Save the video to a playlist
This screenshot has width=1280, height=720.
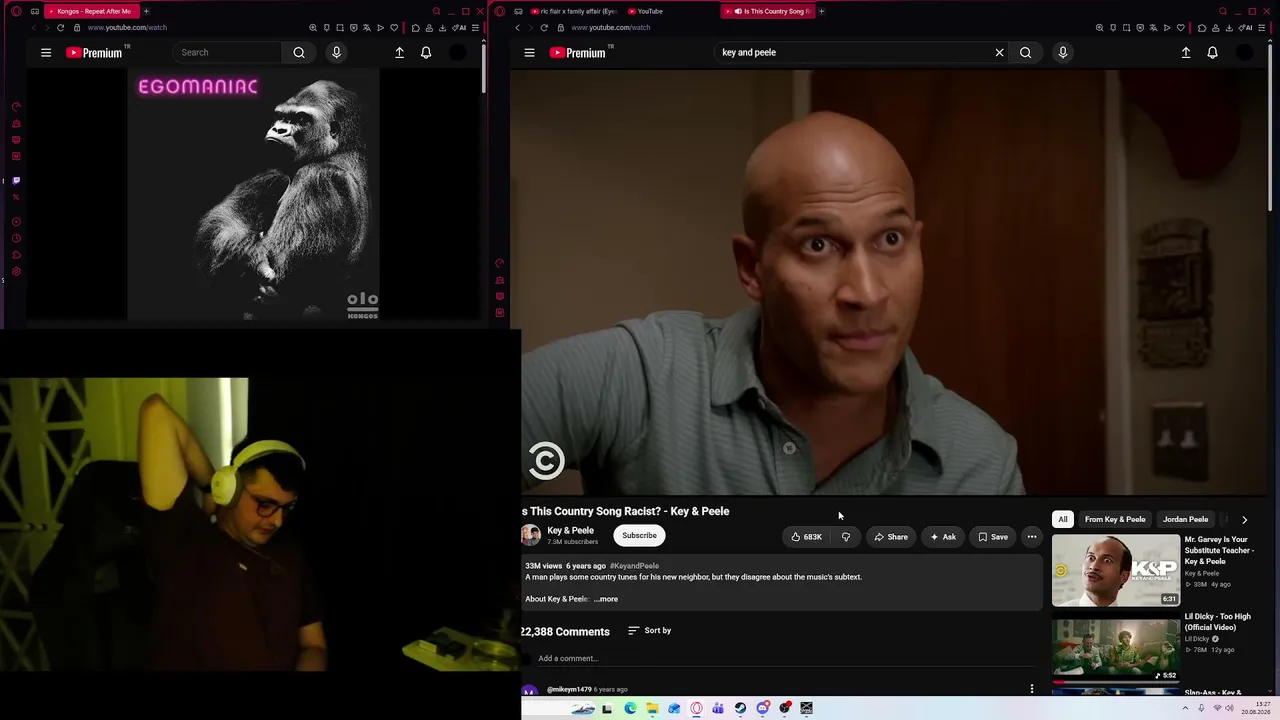point(993,537)
